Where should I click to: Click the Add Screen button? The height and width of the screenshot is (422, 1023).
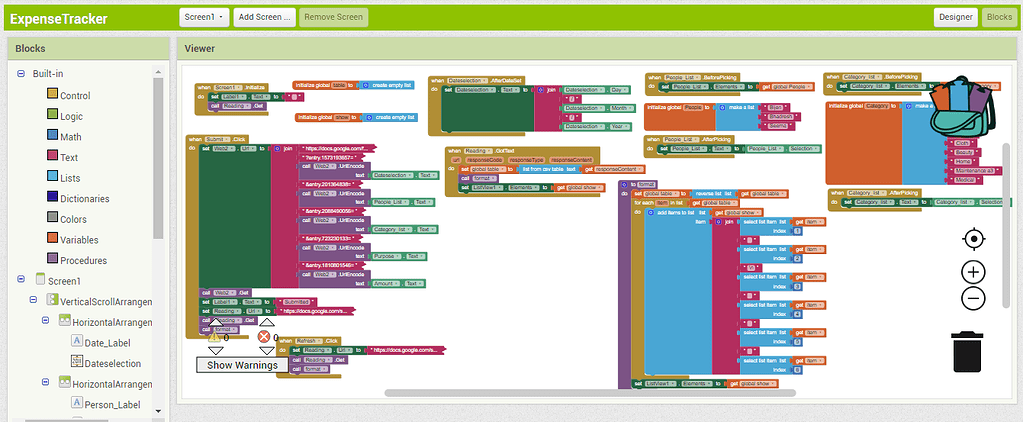click(x=265, y=17)
